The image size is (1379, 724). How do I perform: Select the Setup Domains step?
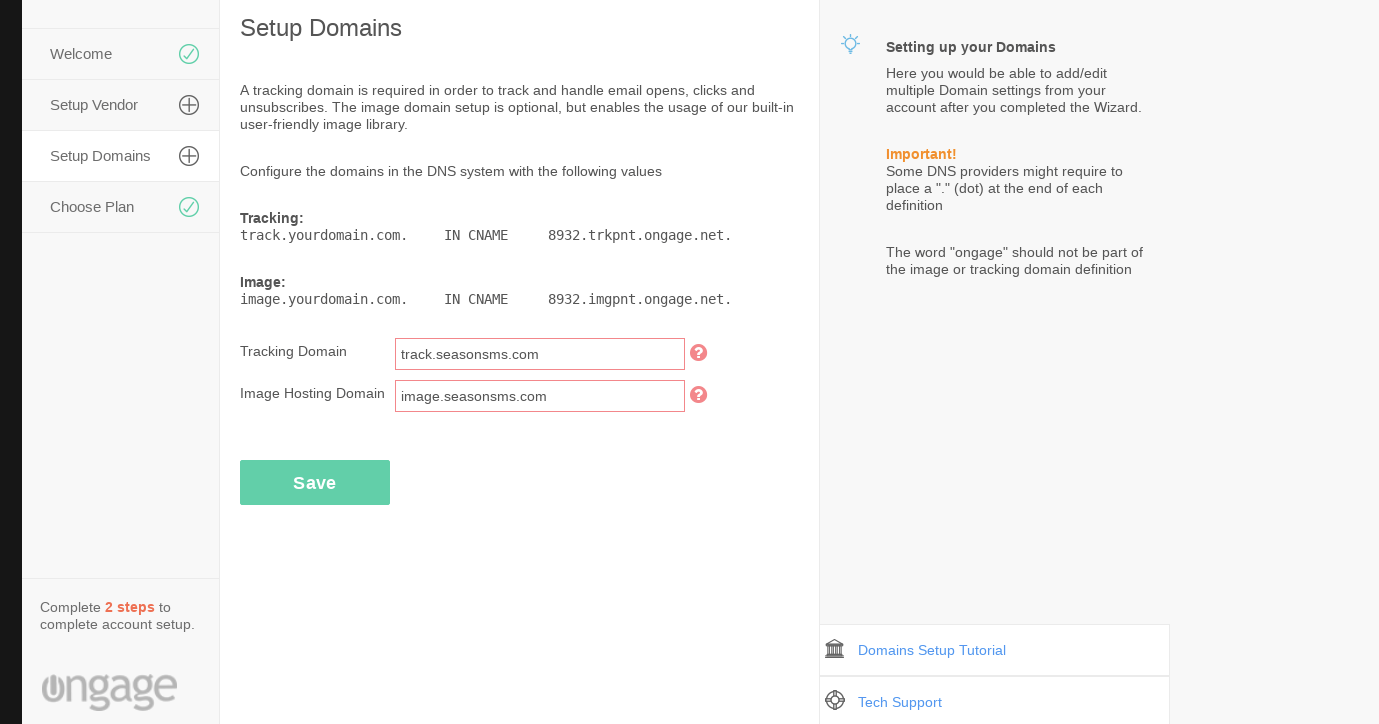pos(100,156)
